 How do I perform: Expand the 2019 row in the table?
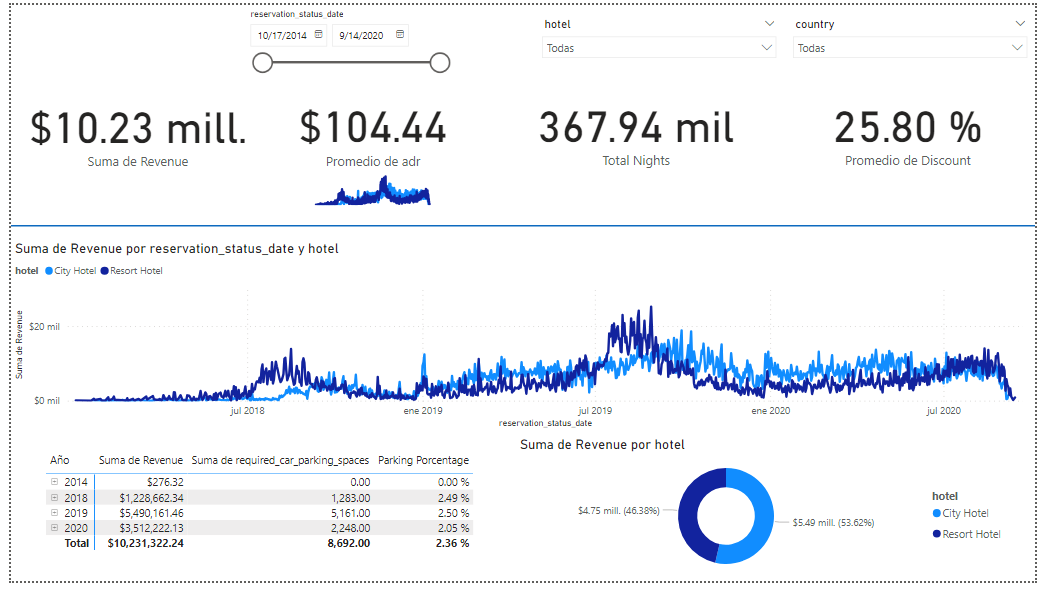55,512
